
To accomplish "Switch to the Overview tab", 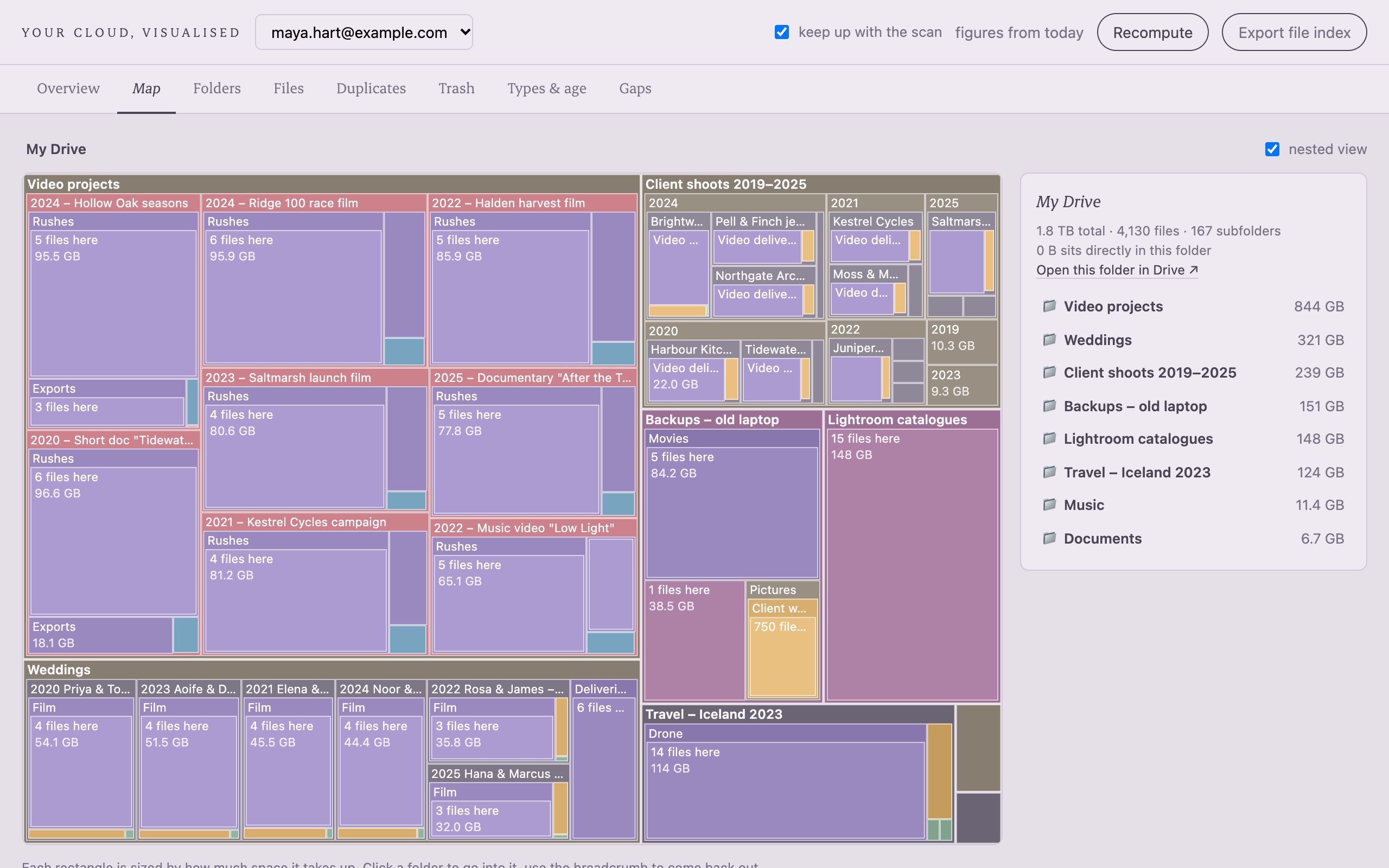I will (68, 88).
